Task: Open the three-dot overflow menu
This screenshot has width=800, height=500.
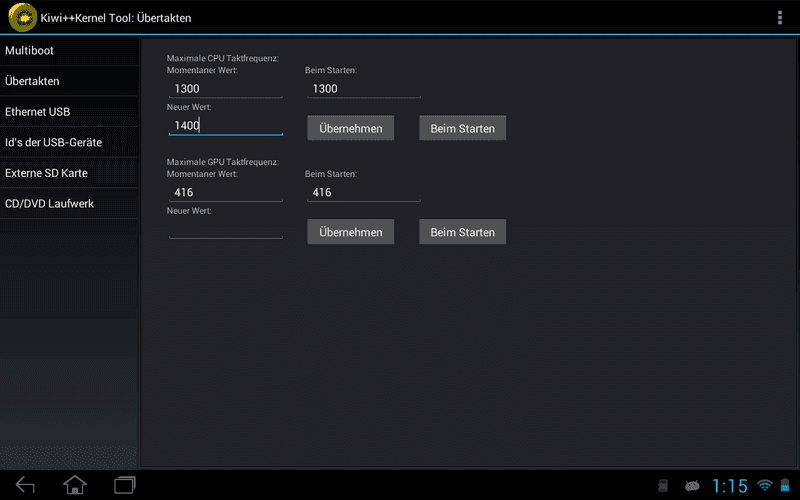Action: pos(780,17)
